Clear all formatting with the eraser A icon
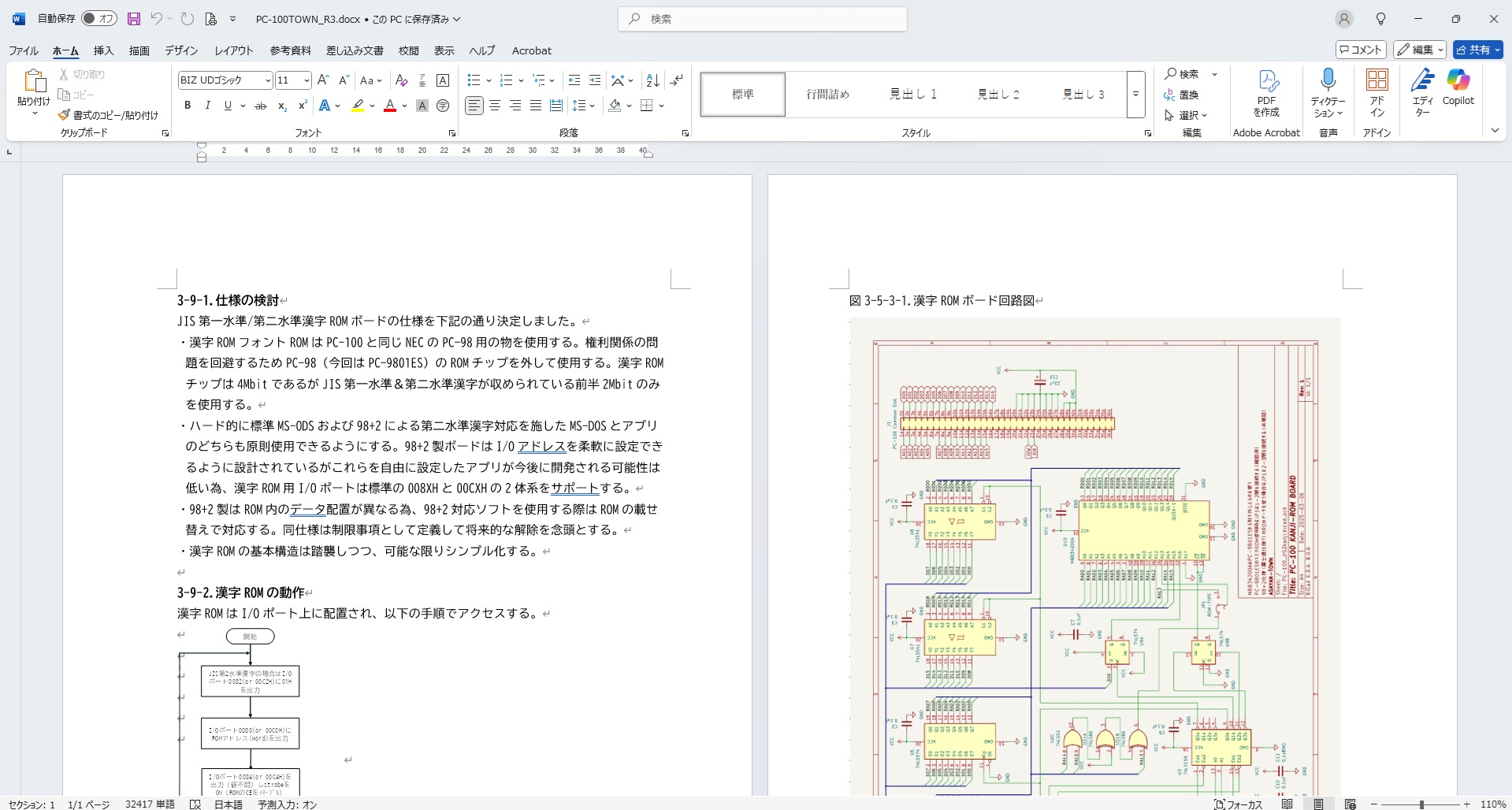This screenshot has width=1512, height=810. 401,80
